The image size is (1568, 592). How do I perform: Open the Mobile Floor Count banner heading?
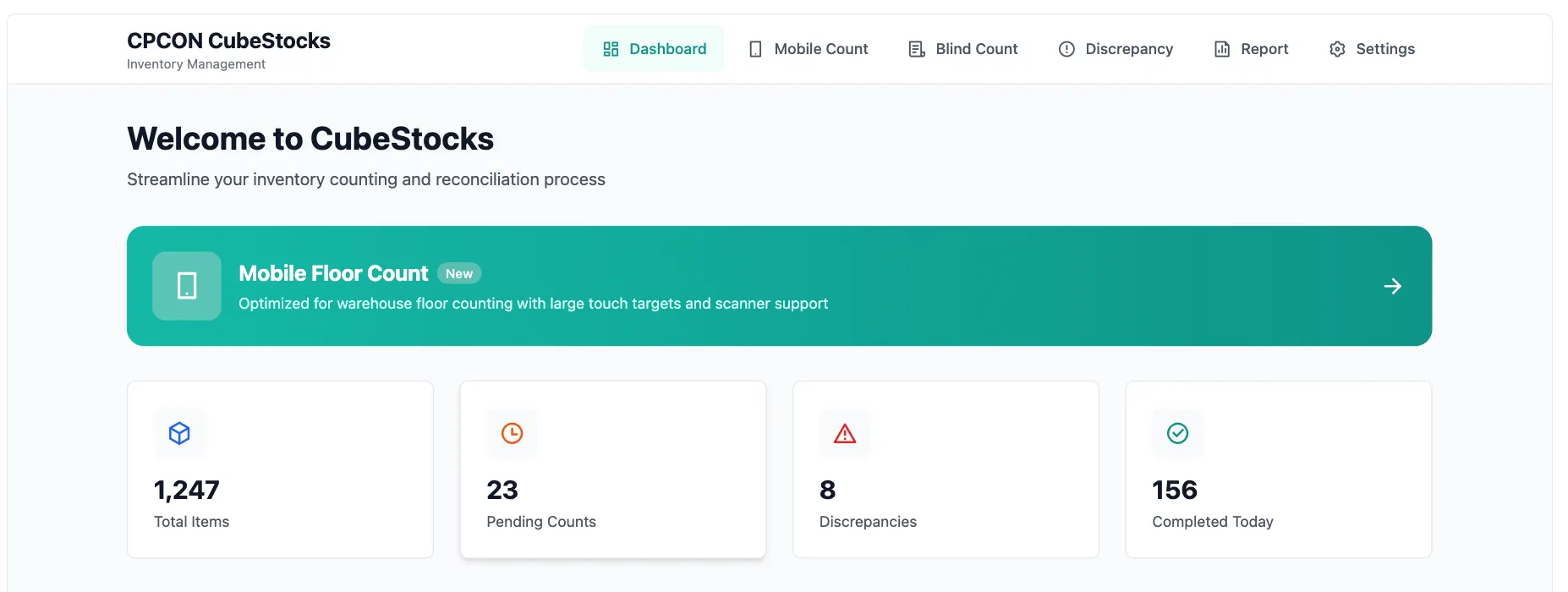point(333,273)
